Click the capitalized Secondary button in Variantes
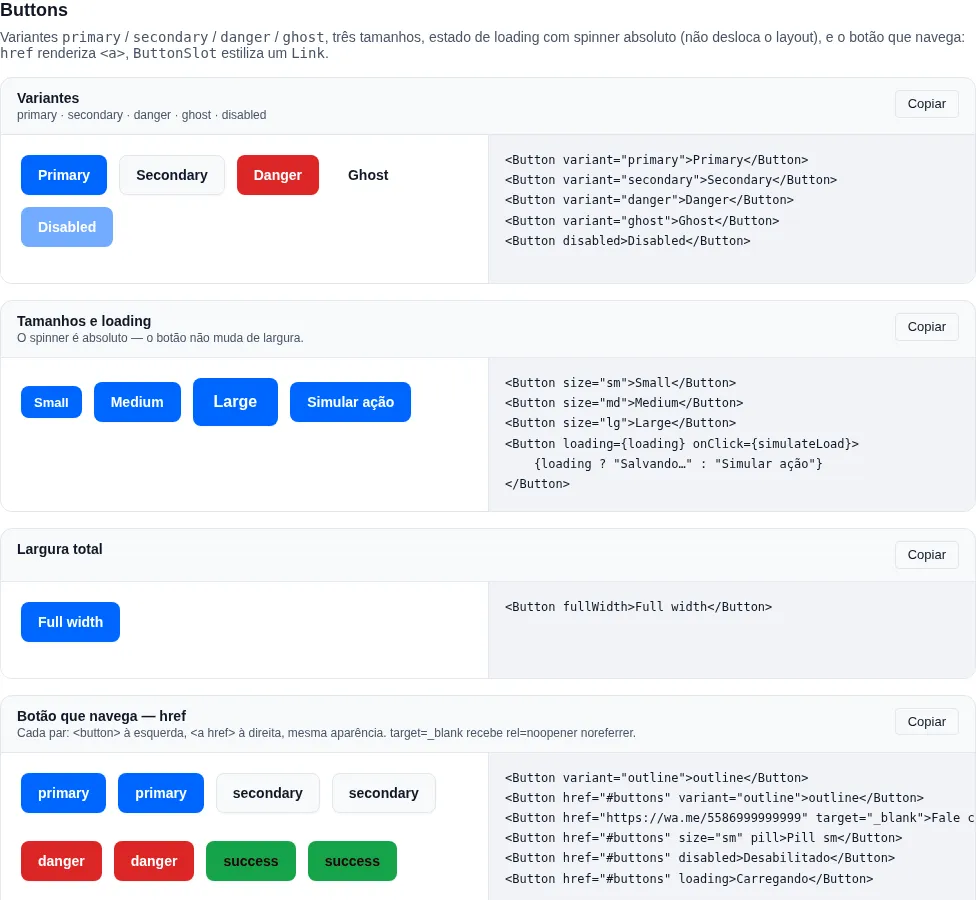The height and width of the screenshot is (900, 976). click(172, 175)
